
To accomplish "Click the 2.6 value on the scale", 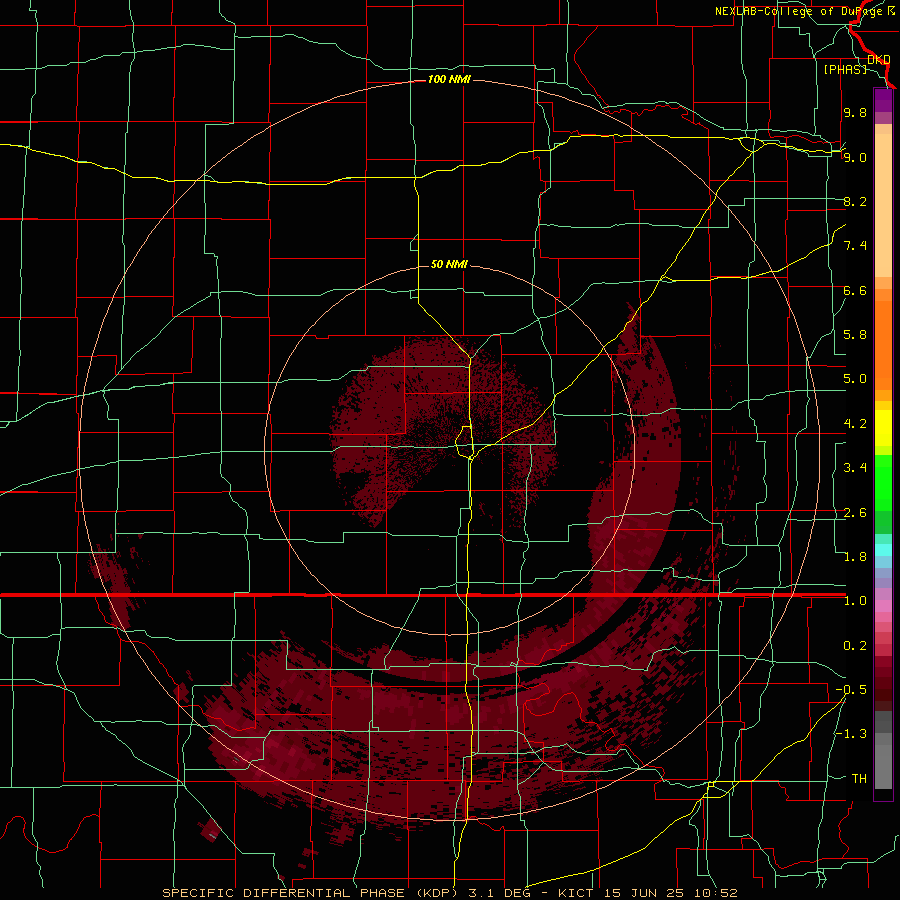I will (855, 513).
